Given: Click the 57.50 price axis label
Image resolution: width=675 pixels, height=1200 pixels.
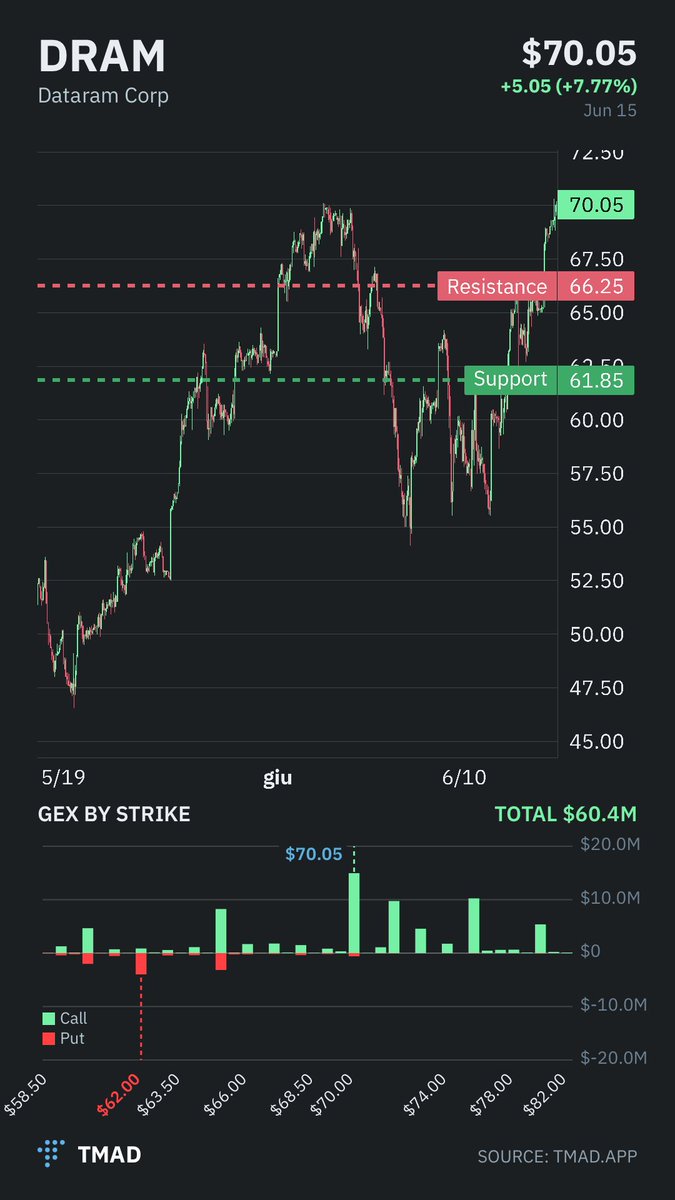Looking at the screenshot, I should pos(596,473).
